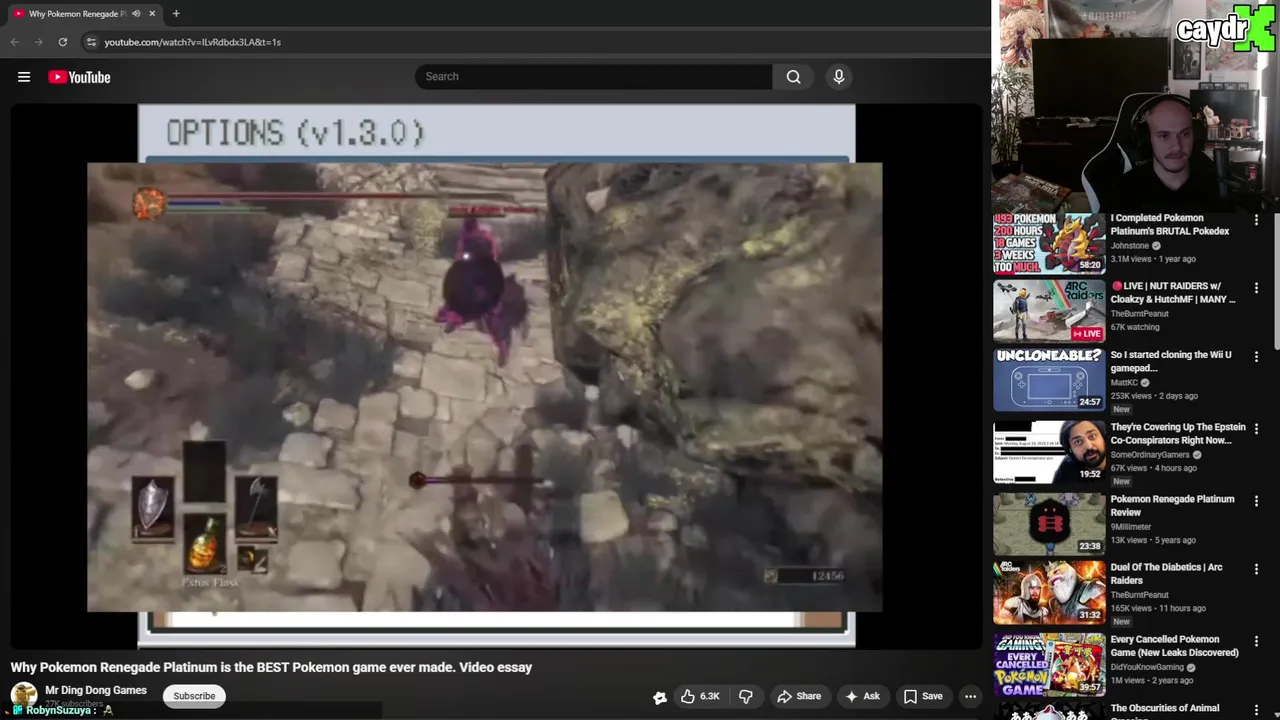Open options for Renegade Platinum Review video
Viewport: 1280px width, 720px height.
coord(1256,501)
